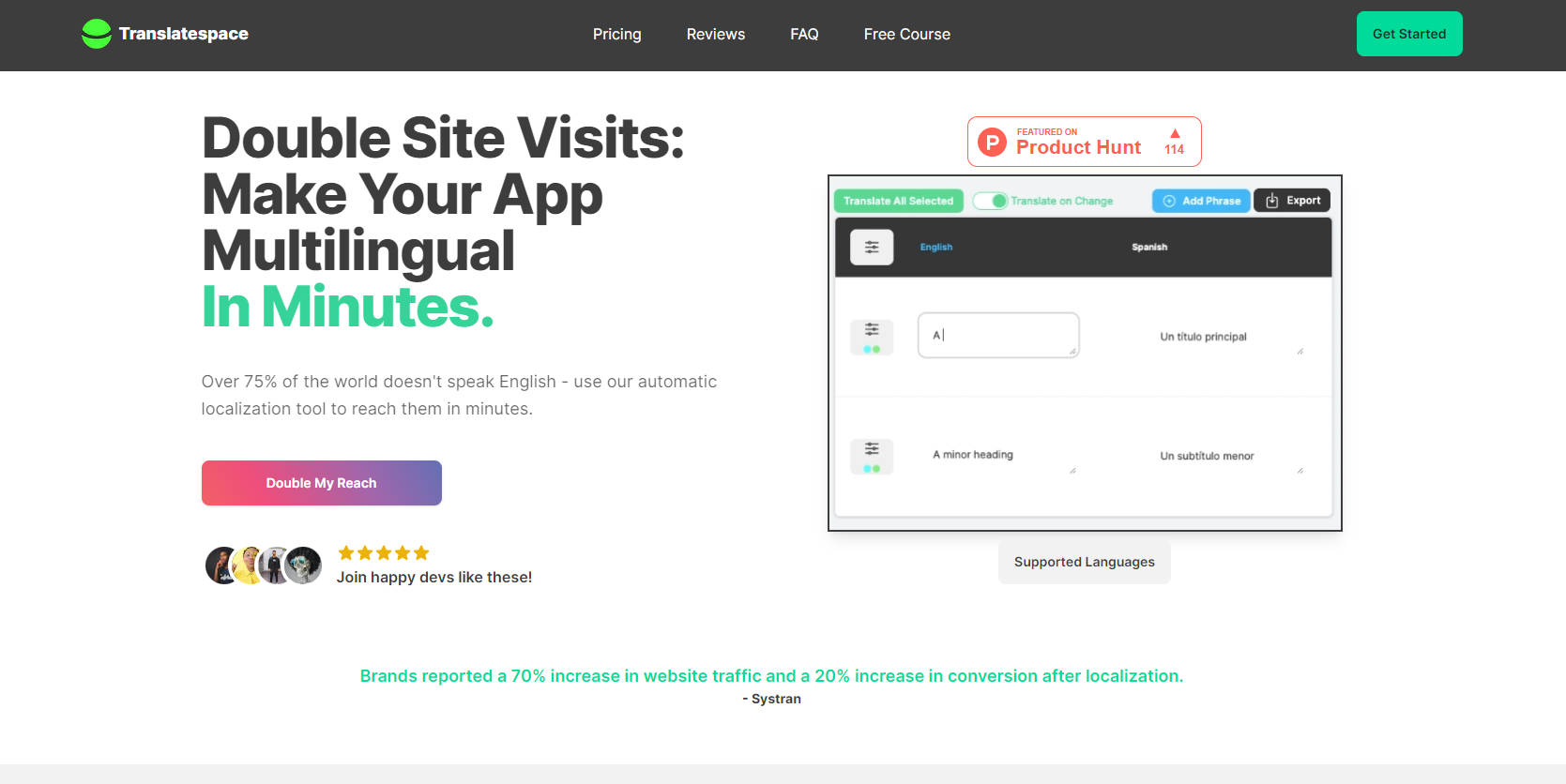Click the Export button icon
Screen dimensions: 1566x784
point(1272,201)
